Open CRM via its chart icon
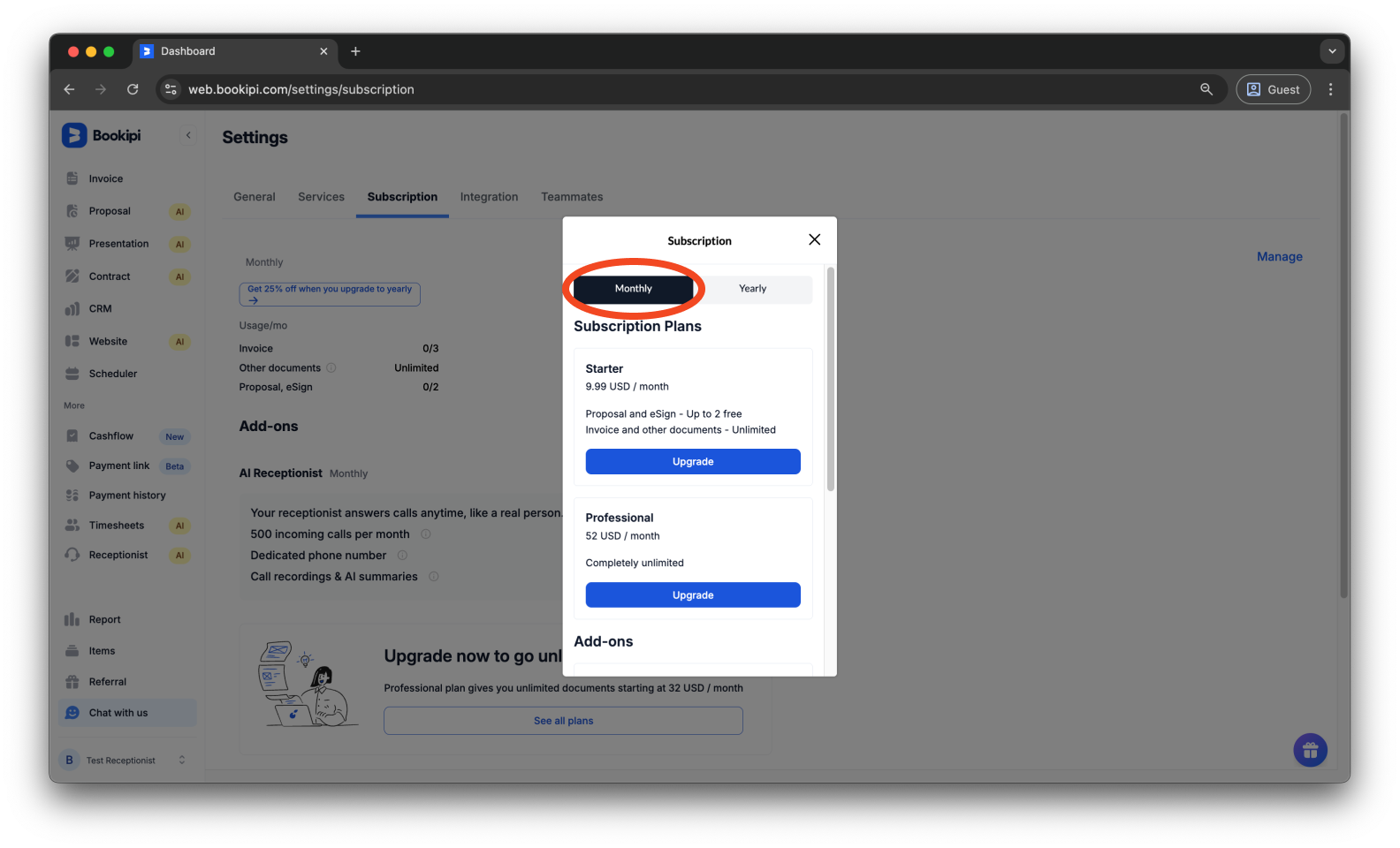 [72, 309]
